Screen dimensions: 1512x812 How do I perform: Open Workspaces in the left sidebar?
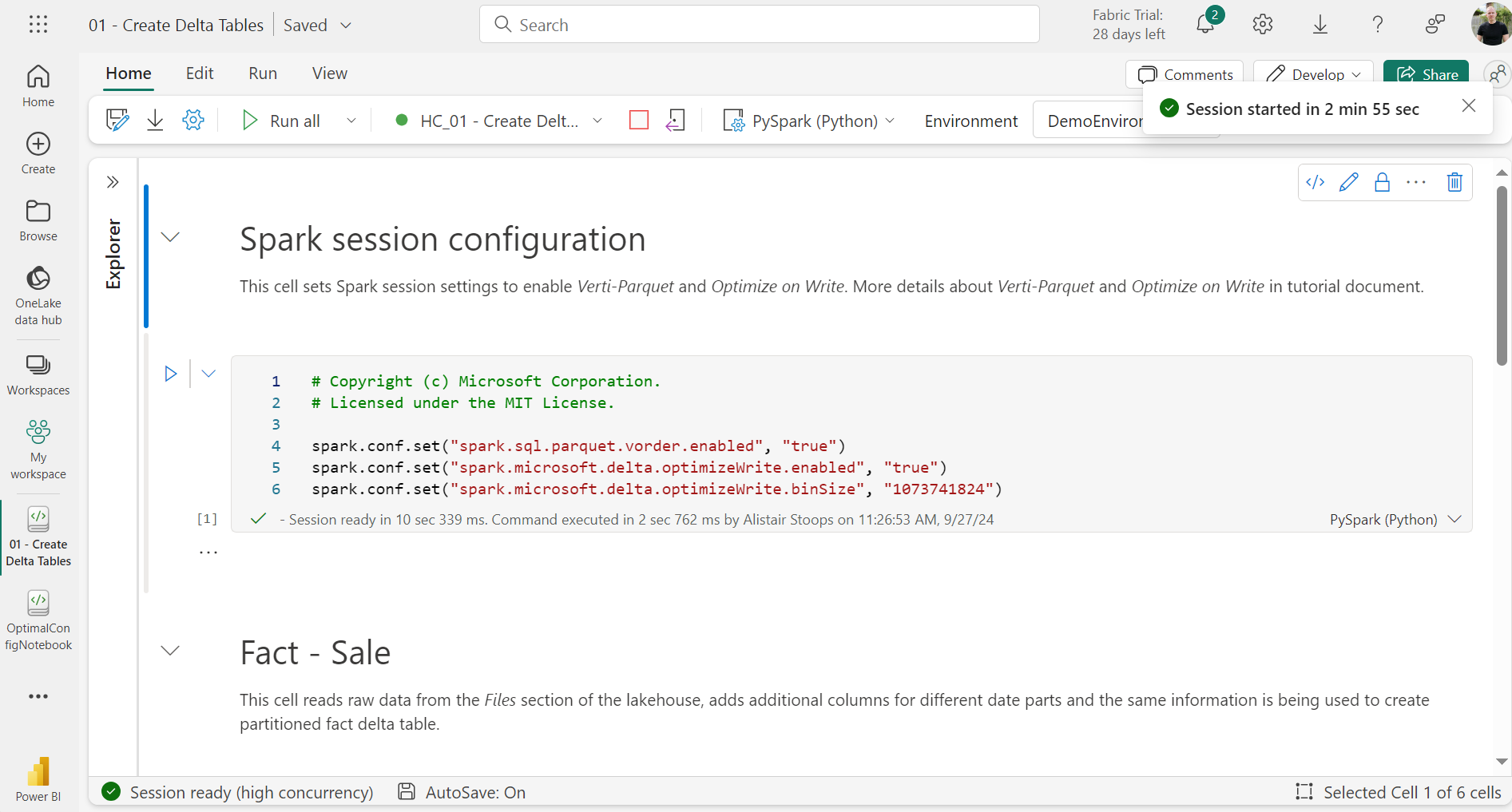pyautogui.click(x=38, y=372)
